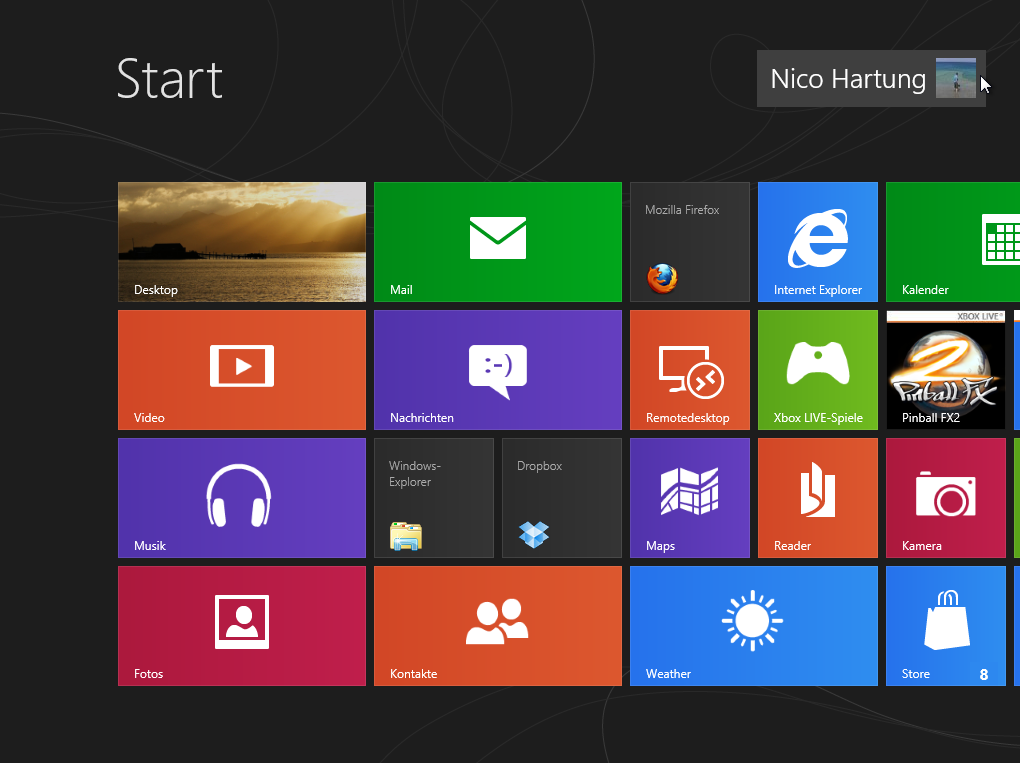Launch the Pinball FX2 game artwork

pos(946,369)
